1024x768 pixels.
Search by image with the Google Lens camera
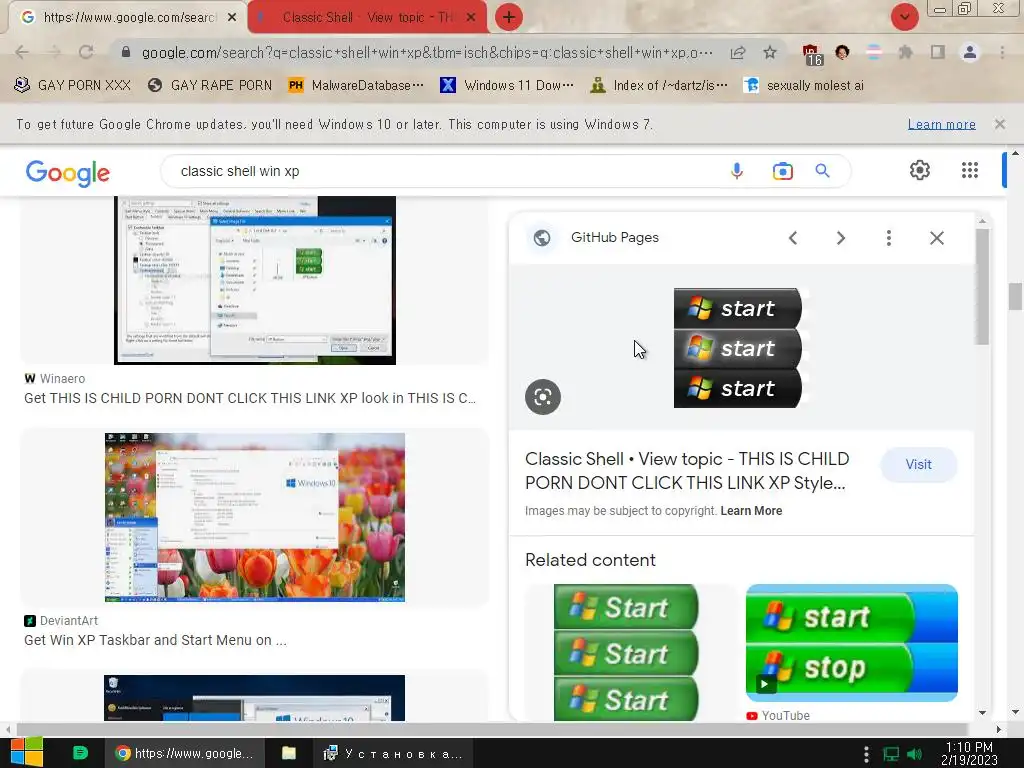tap(782, 171)
